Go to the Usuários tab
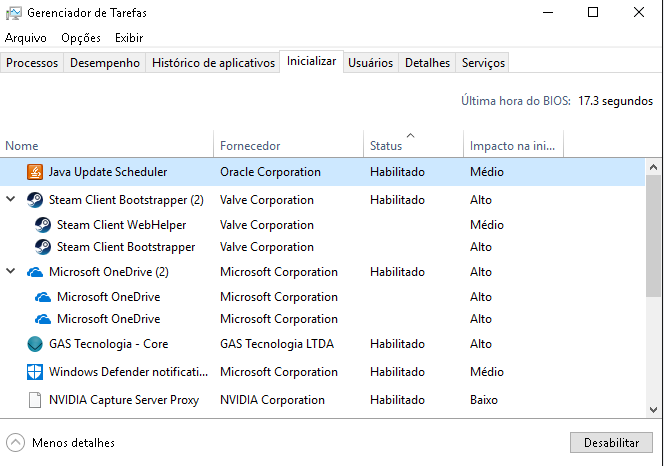 coord(371,63)
